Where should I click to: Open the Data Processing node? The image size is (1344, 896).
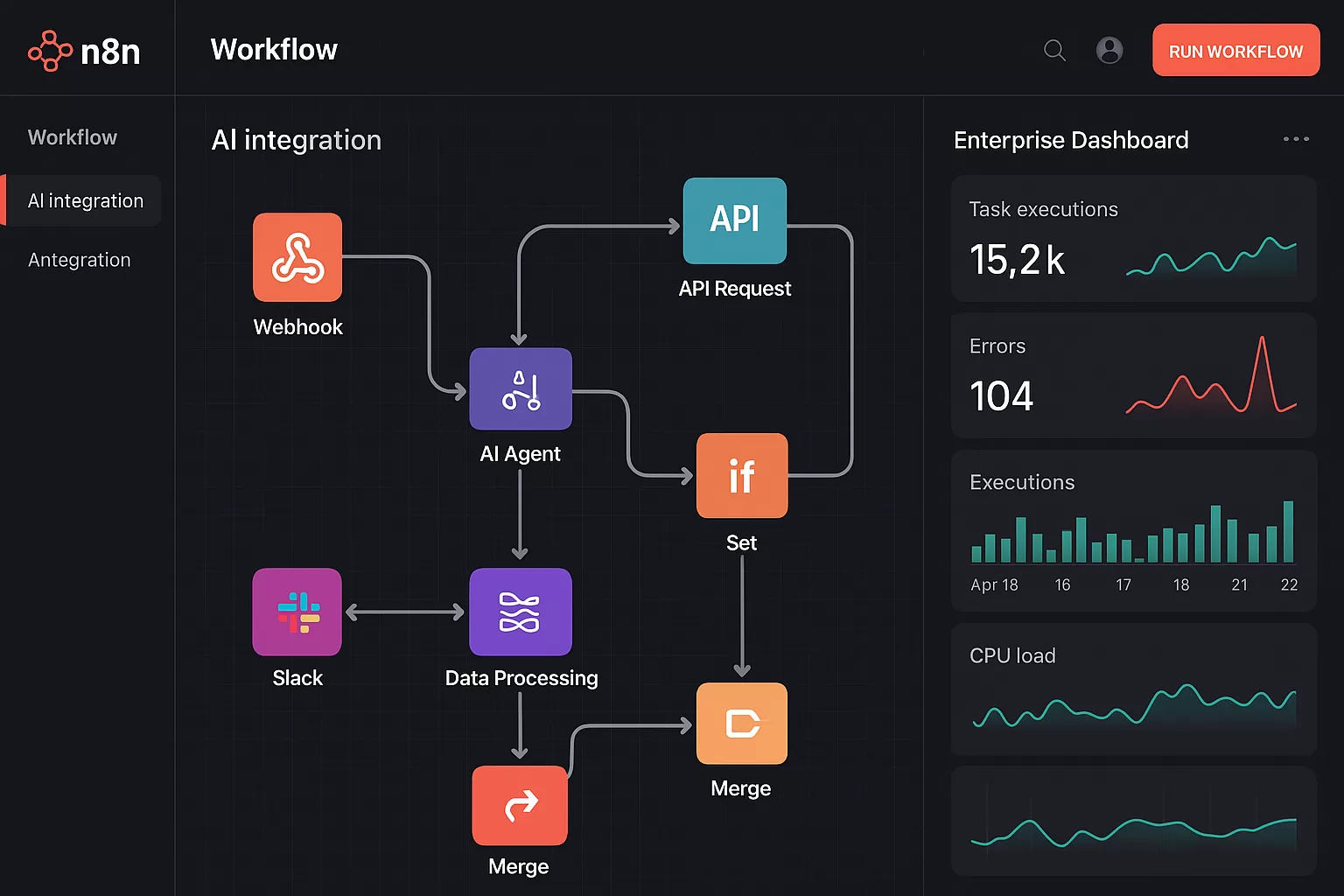(521, 612)
